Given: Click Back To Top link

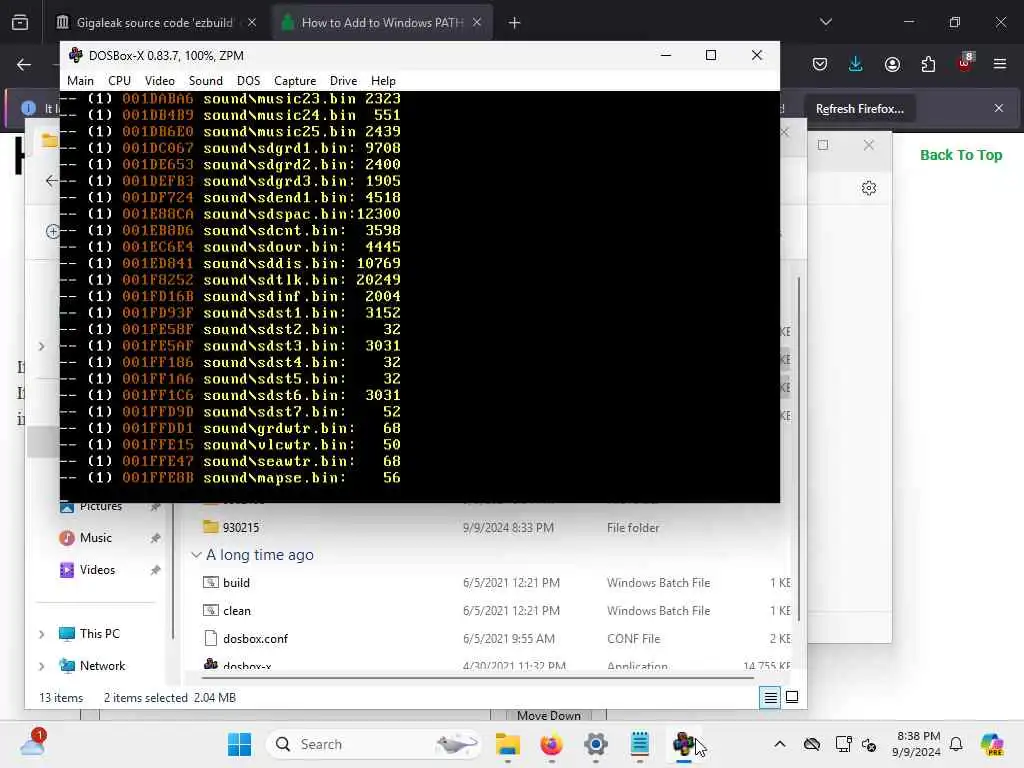Looking at the screenshot, I should pyautogui.click(x=961, y=155).
